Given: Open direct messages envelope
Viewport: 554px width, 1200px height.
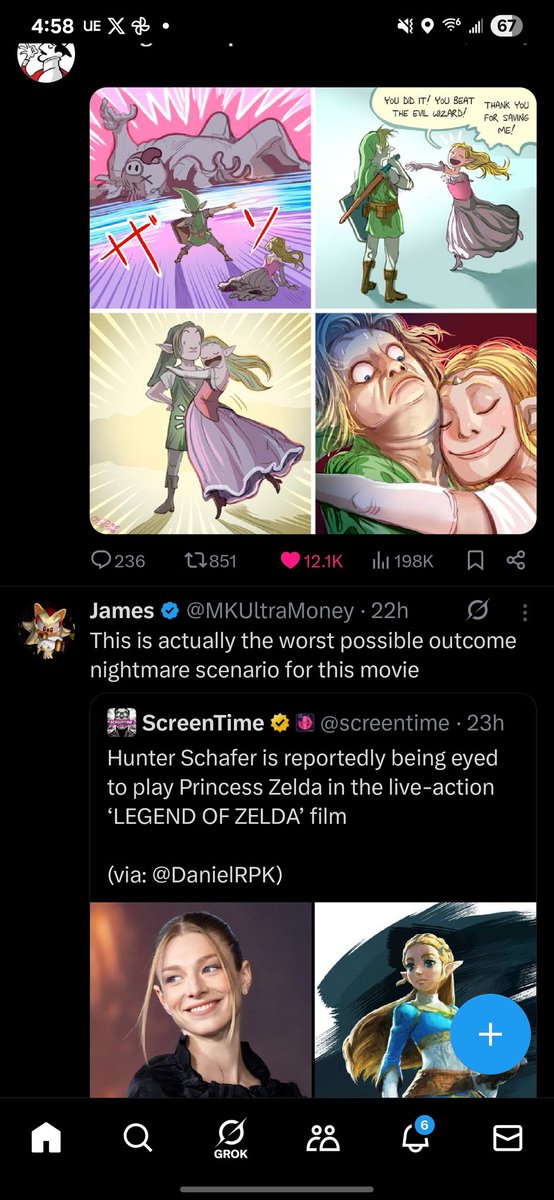Looking at the screenshot, I should 508,1137.
